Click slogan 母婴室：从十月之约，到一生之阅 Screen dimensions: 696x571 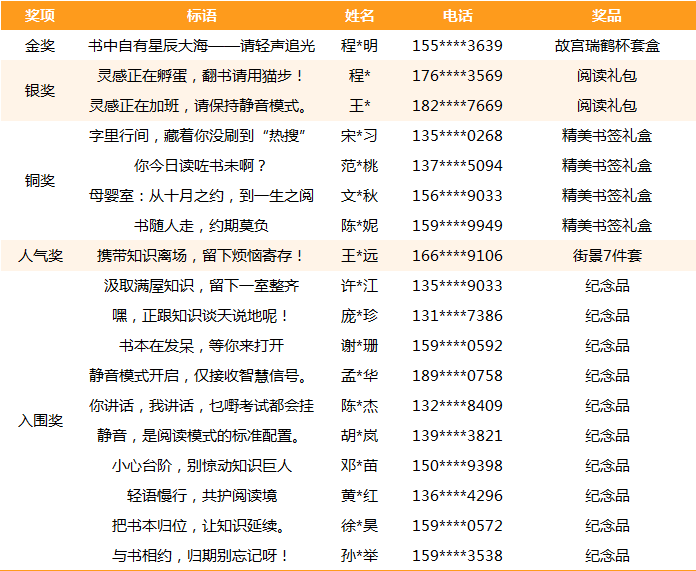tap(202, 195)
